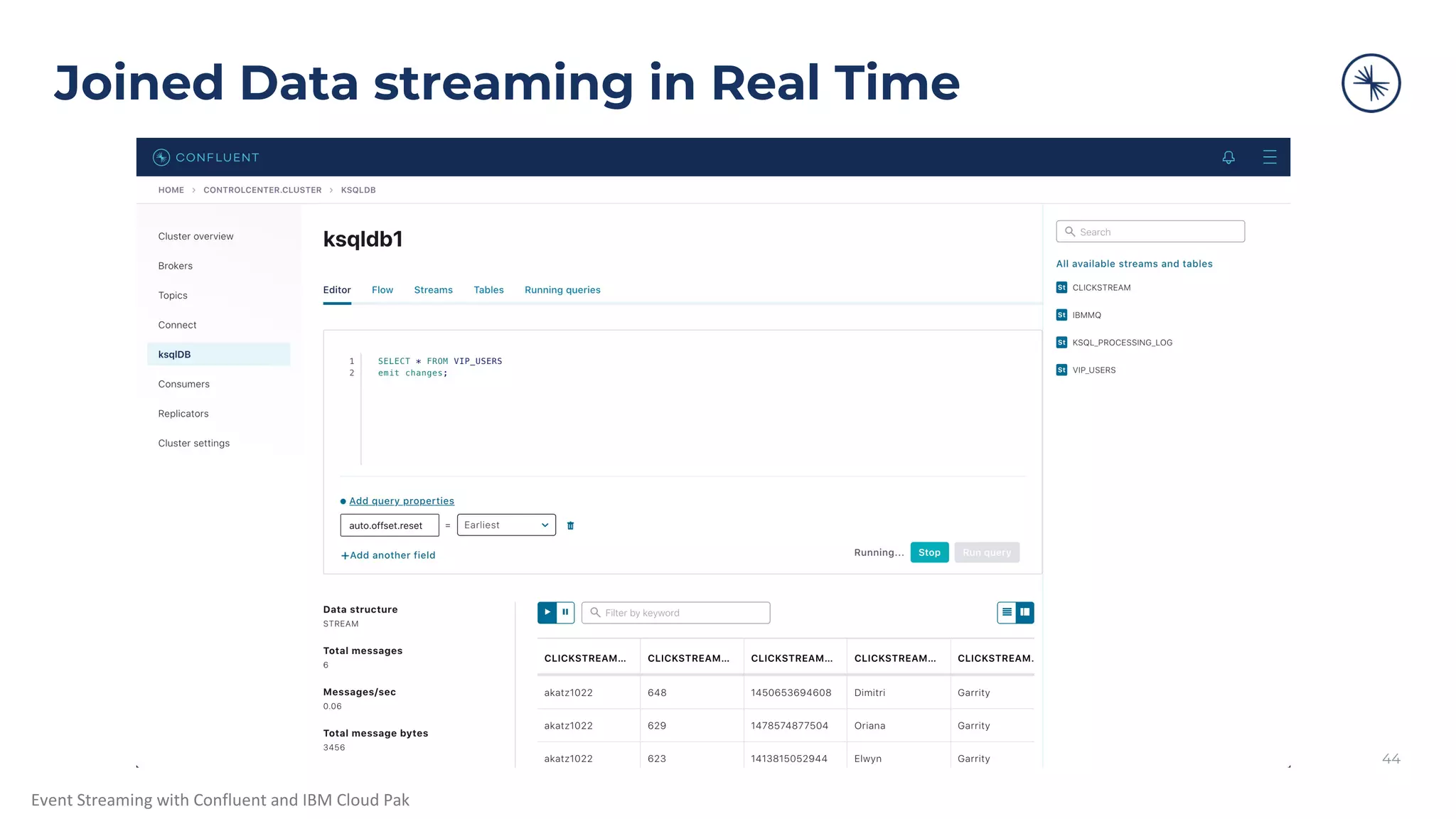Click the auto.offset.reset property name field
The image size is (1456, 819).
[390, 525]
